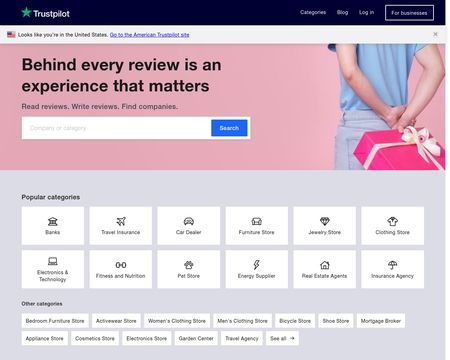Image resolution: width=450 pixels, height=360 pixels.
Task: Select the Travel Agency tag
Action: (242, 338)
